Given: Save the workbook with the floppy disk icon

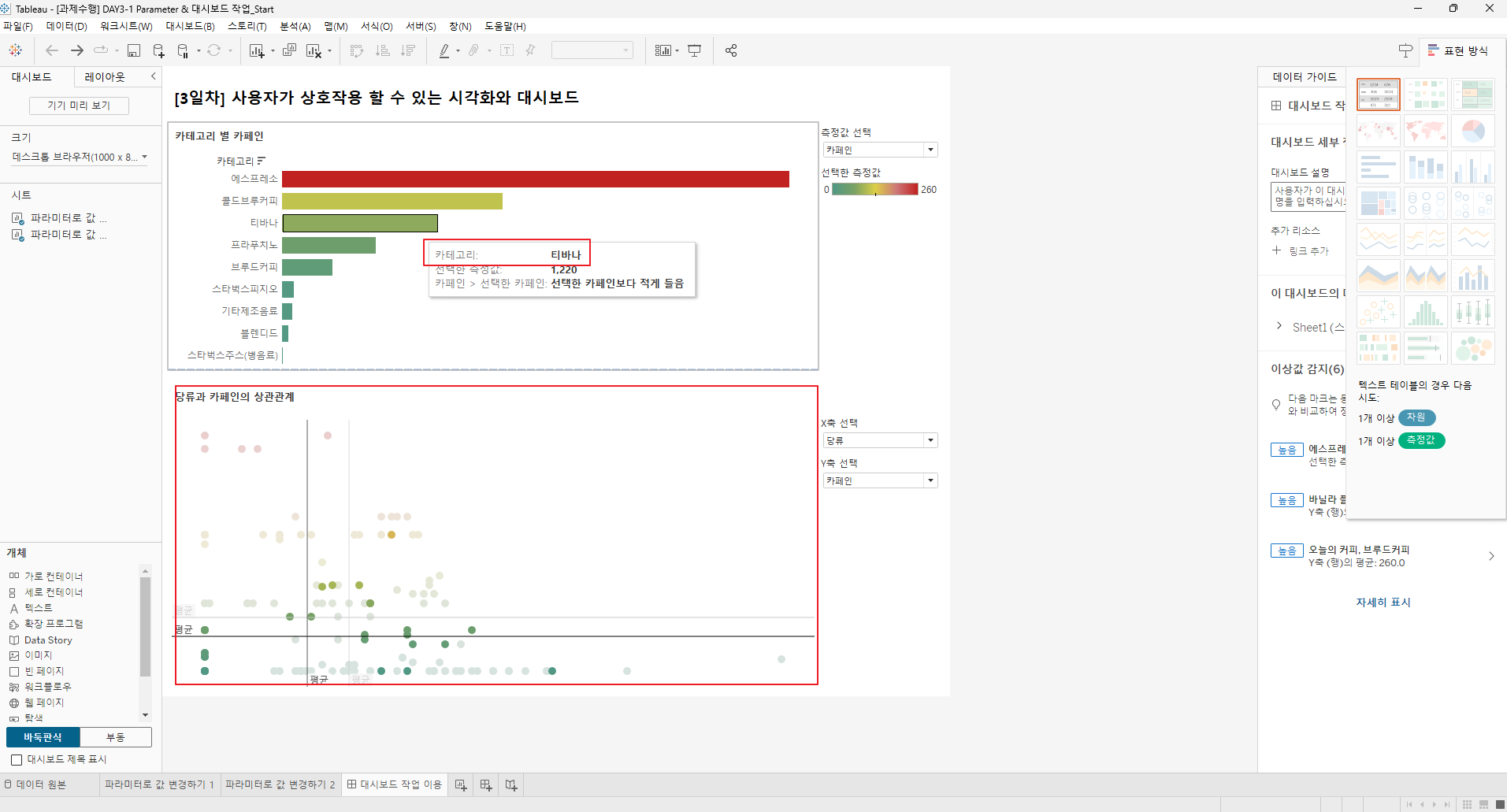Looking at the screenshot, I should pyautogui.click(x=134, y=50).
